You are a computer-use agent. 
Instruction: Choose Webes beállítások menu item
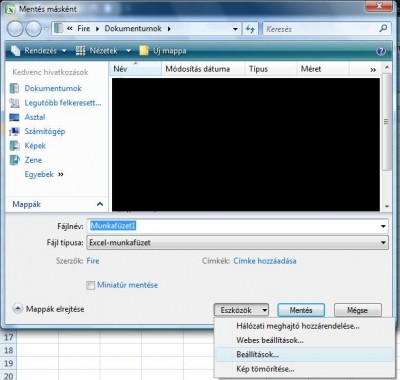(270, 340)
